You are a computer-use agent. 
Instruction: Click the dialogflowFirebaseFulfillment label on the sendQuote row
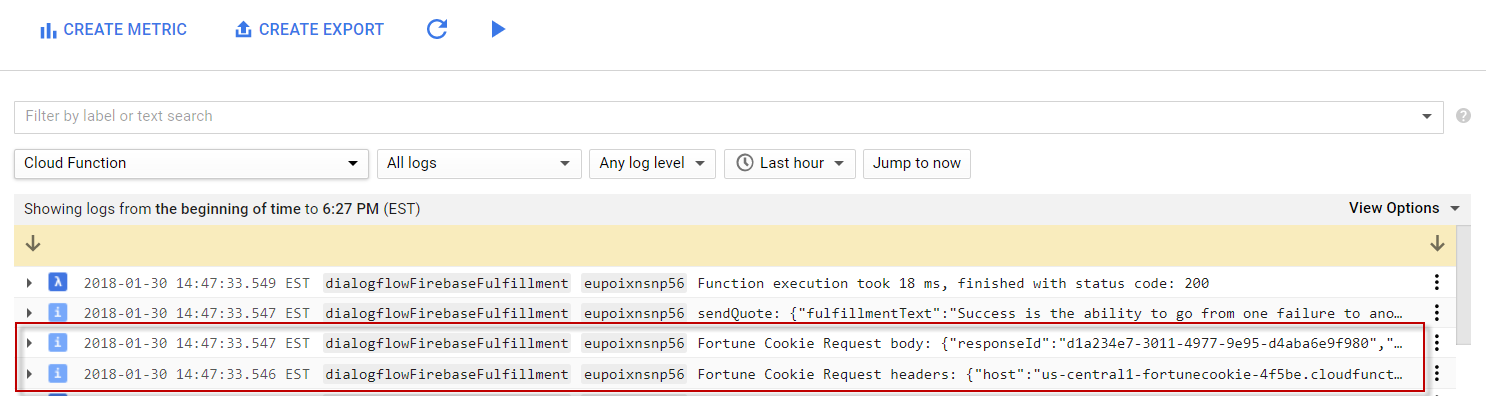tap(447, 313)
